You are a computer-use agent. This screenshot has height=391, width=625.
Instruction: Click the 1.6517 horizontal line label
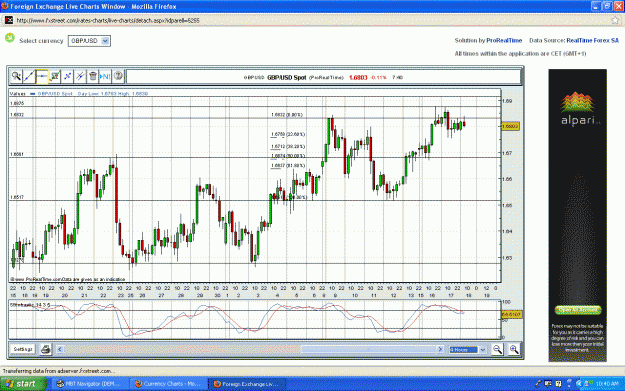17,197
